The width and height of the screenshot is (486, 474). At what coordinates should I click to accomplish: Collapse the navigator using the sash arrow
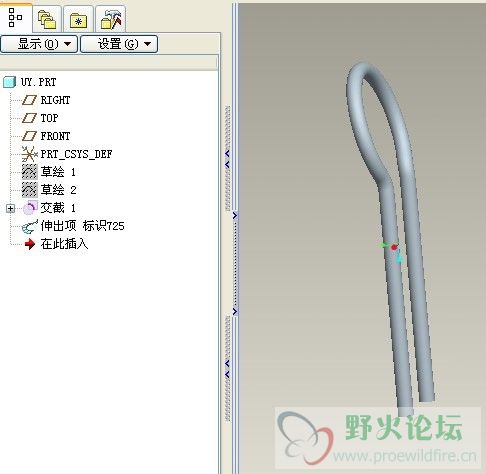click(227, 154)
